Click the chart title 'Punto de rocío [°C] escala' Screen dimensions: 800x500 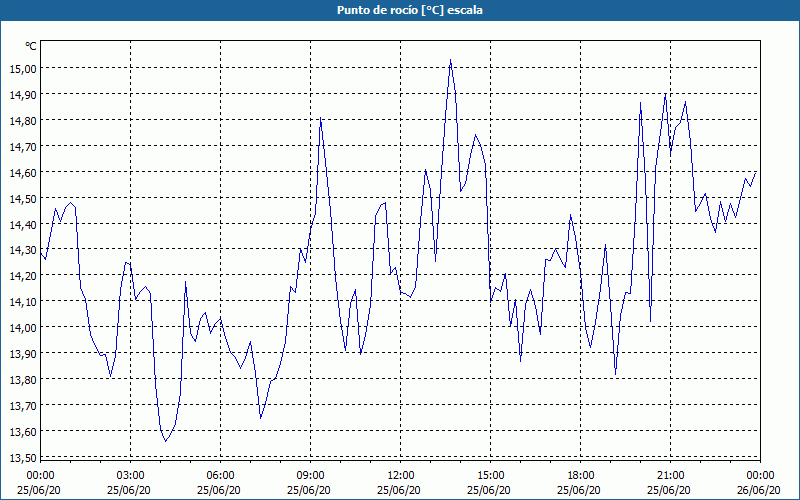410,10
